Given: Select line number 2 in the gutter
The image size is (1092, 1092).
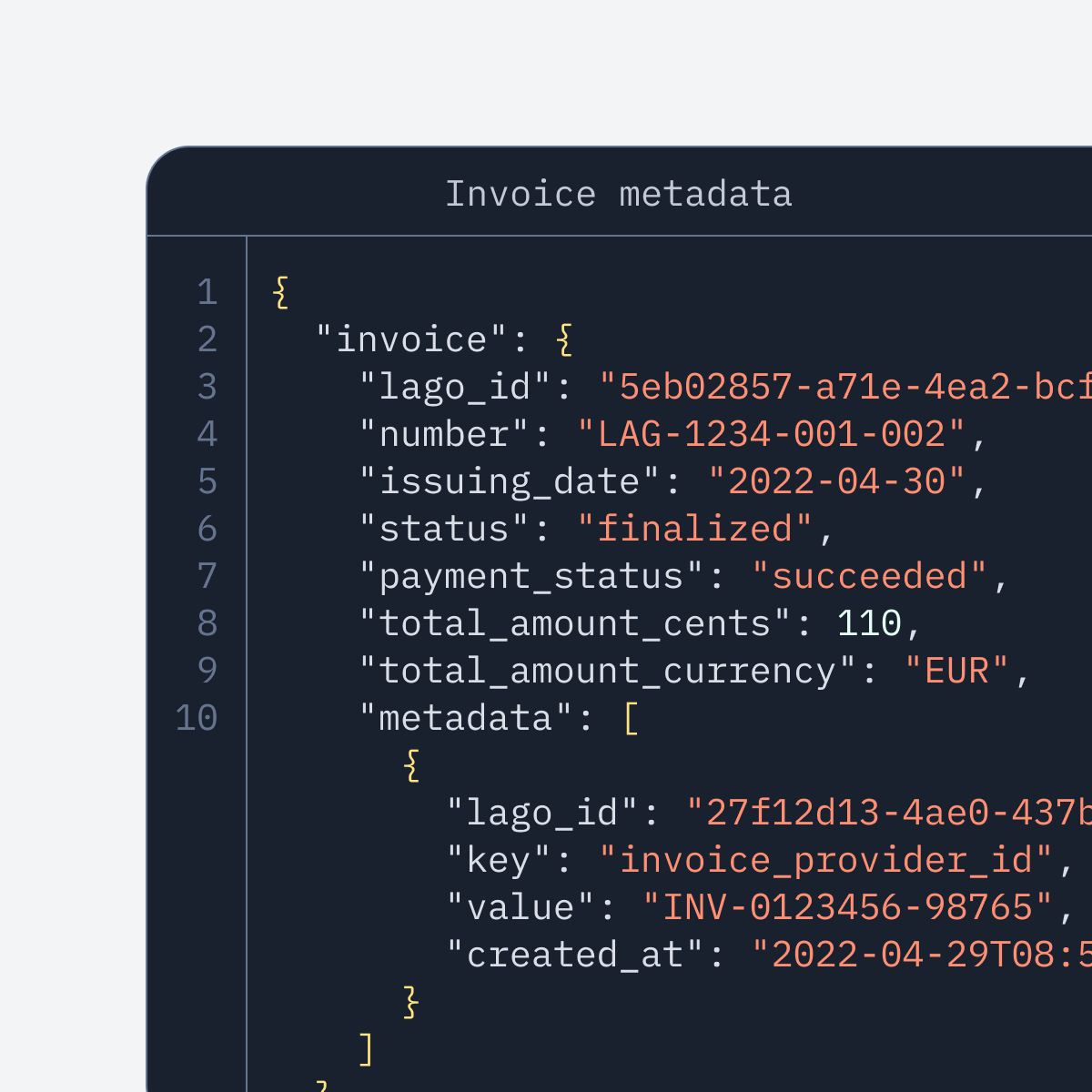Looking at the screenshot, I should click(x=207, y=339).
